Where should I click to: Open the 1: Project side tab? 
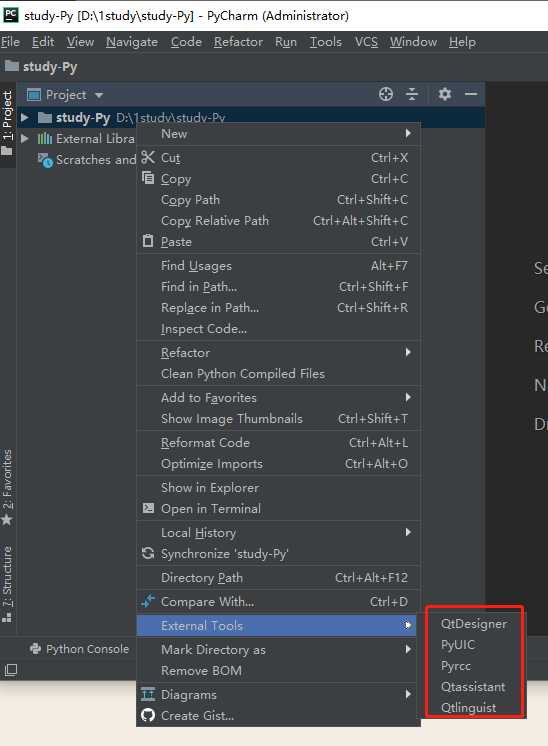point(7,123)
